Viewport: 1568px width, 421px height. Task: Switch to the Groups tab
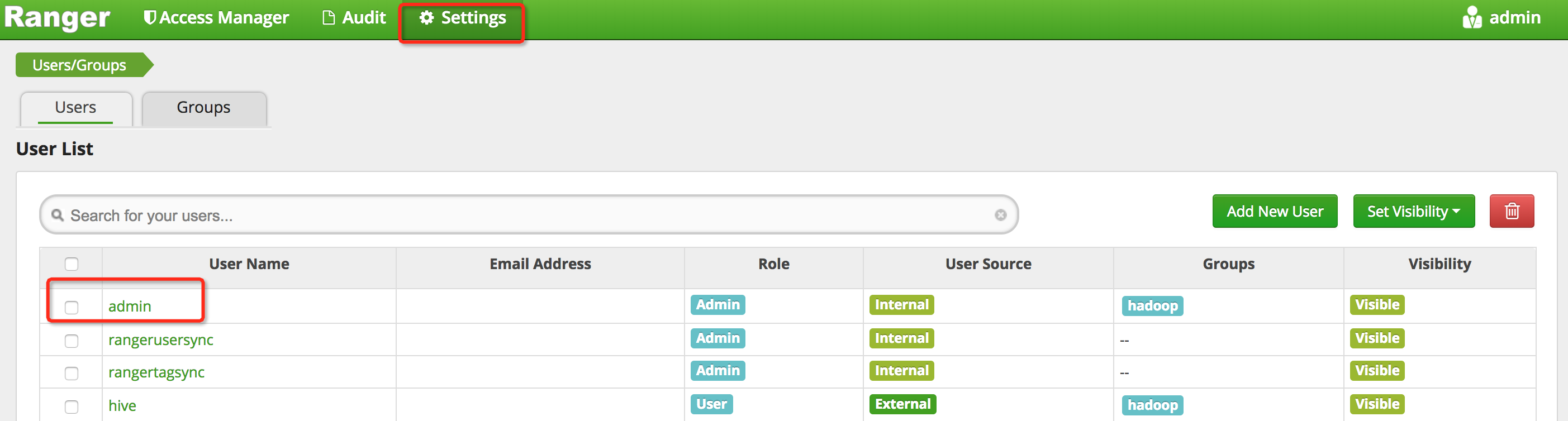pos(203,108)
